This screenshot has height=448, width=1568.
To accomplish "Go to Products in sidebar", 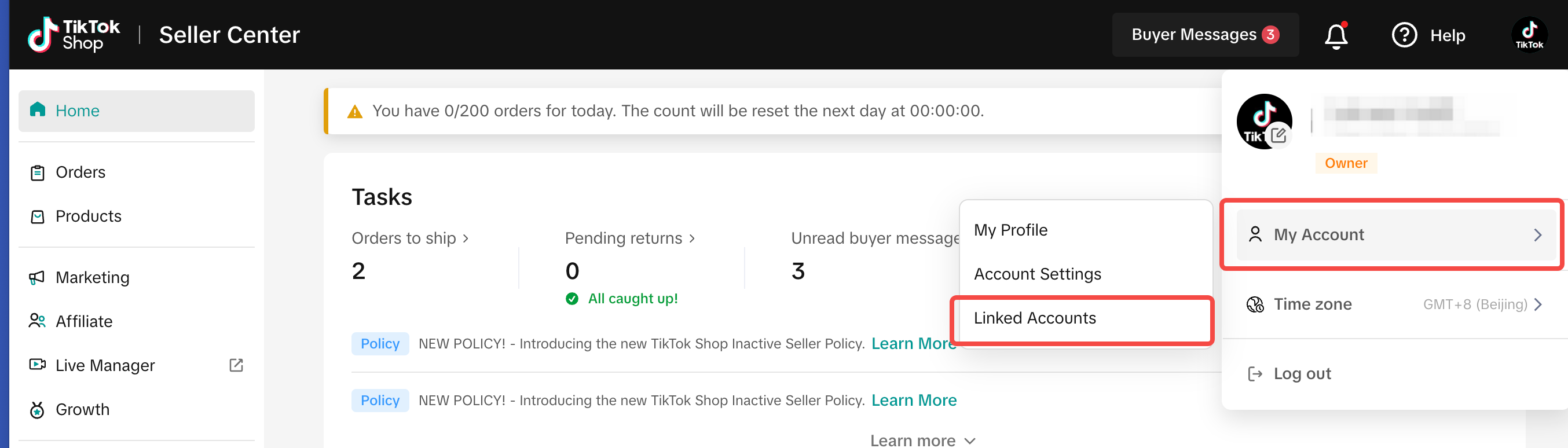I will coord(88,216).
